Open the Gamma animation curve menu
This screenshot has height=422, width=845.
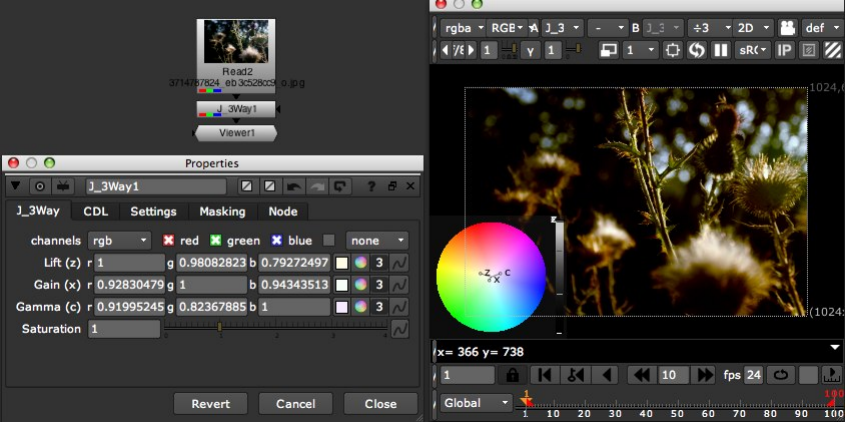[x=399, y=307]
